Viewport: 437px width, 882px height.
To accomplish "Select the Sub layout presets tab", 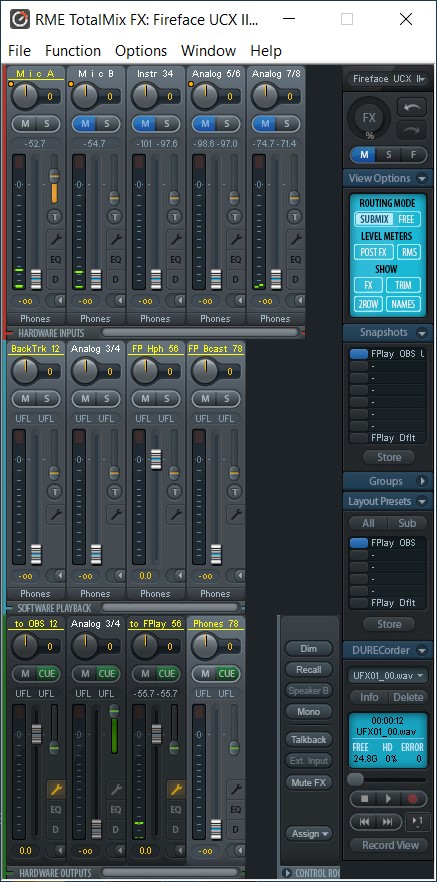I will coord(407,523).
